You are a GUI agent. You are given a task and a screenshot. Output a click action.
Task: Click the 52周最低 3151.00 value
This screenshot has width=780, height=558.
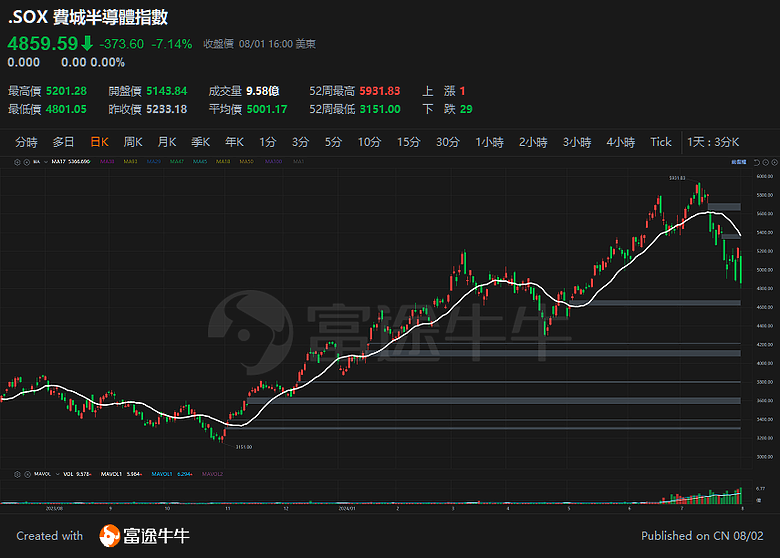point(380,109)
